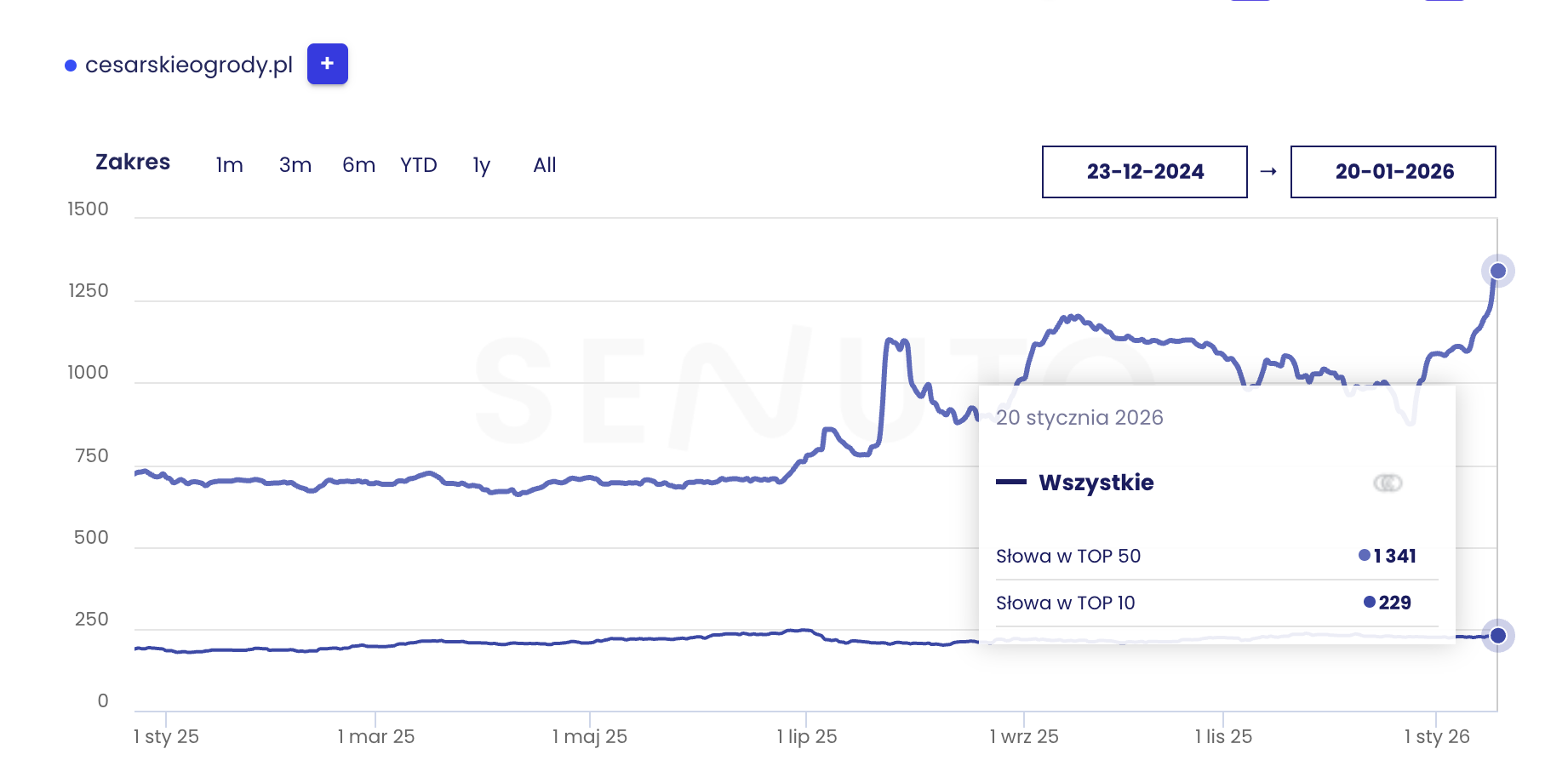Switch range to 6m
This screenshot has height=766, width=1568.
(x=358, y=165)
